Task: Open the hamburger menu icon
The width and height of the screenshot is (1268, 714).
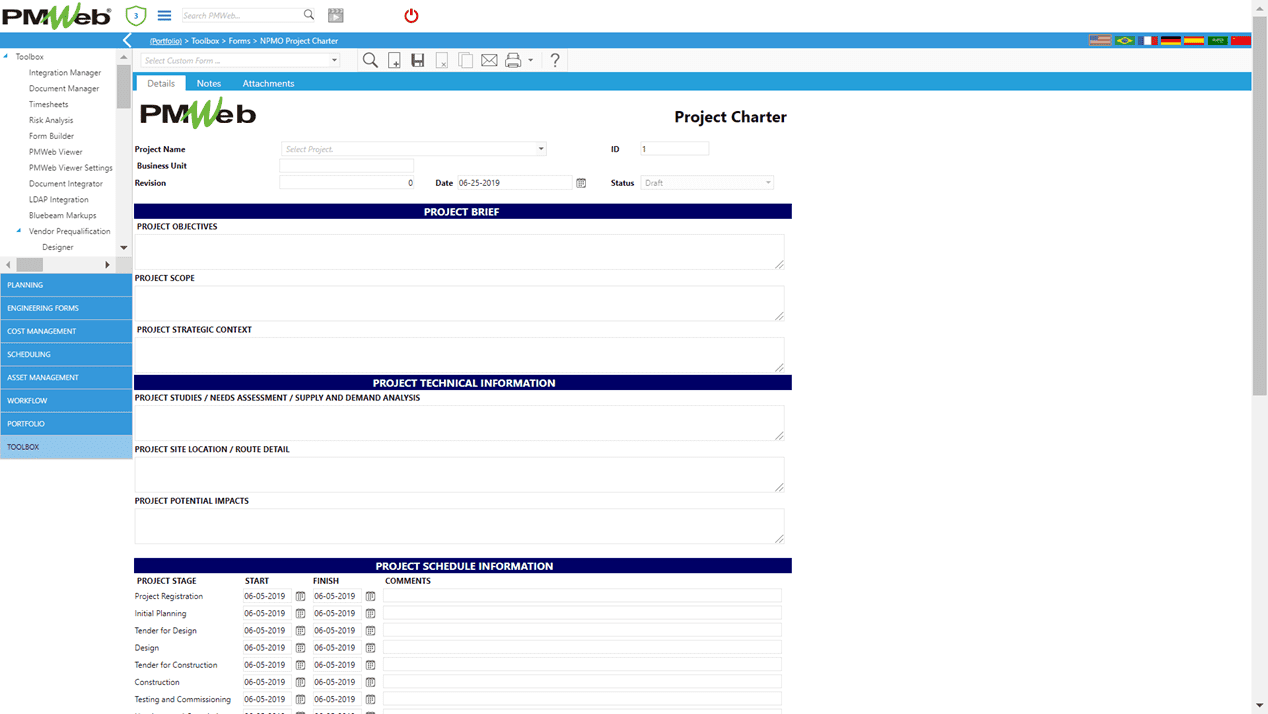Action: [164, 16]
